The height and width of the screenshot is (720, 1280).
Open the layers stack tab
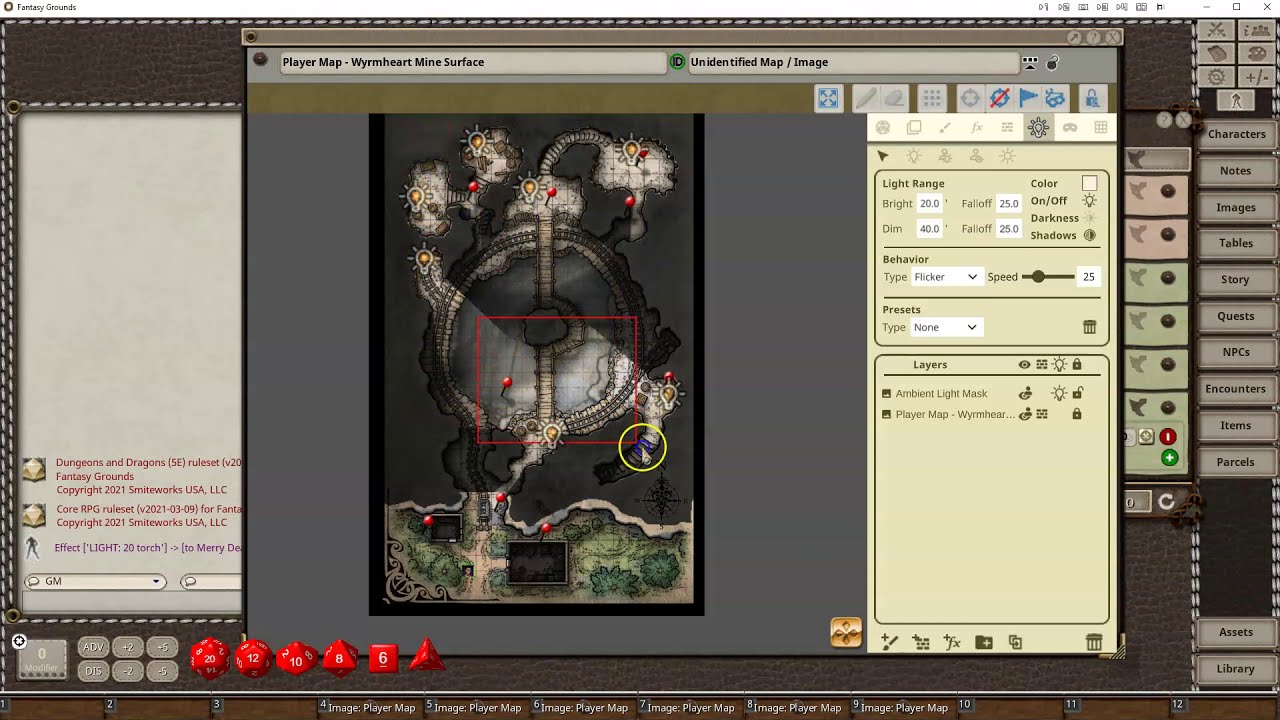coord(914,127)
